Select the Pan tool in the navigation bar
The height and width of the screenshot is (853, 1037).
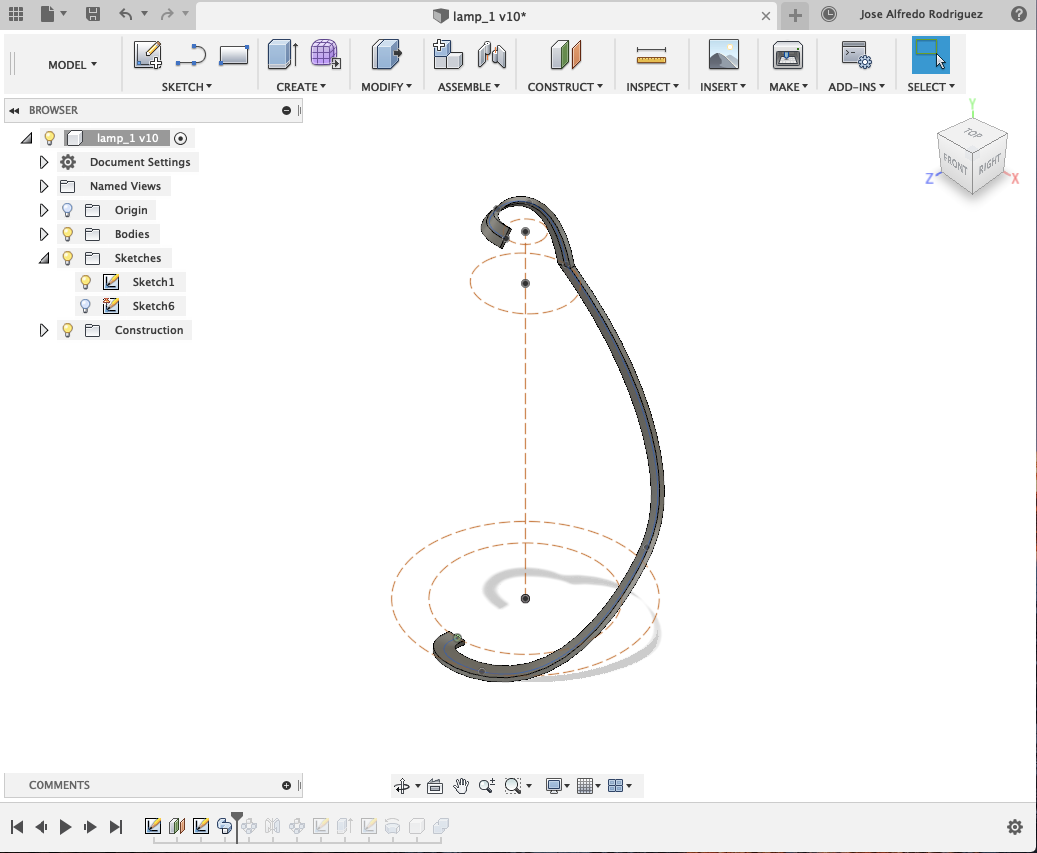[x=460, y=785]
